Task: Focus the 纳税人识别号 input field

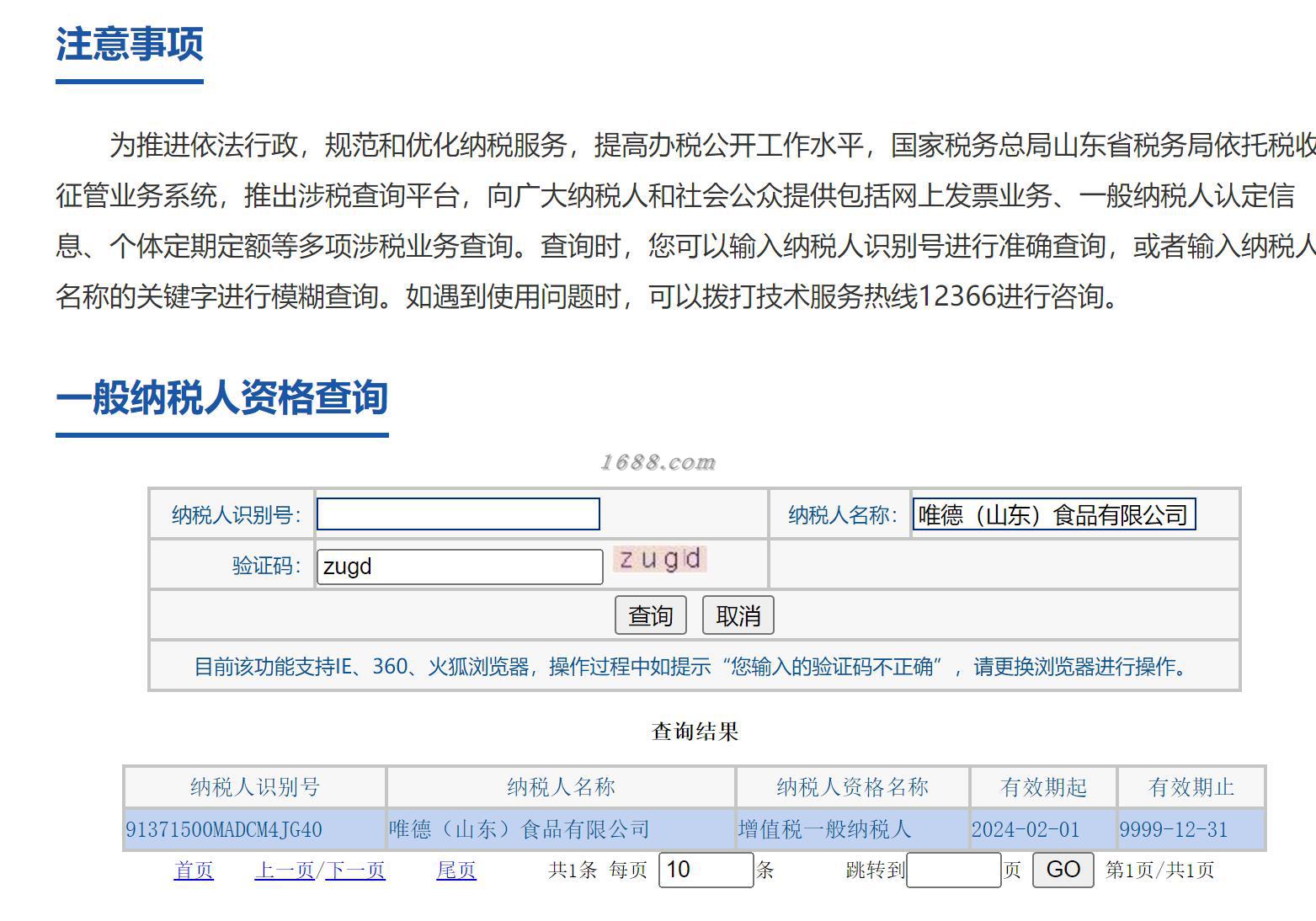Action: [x=458, y=514]
